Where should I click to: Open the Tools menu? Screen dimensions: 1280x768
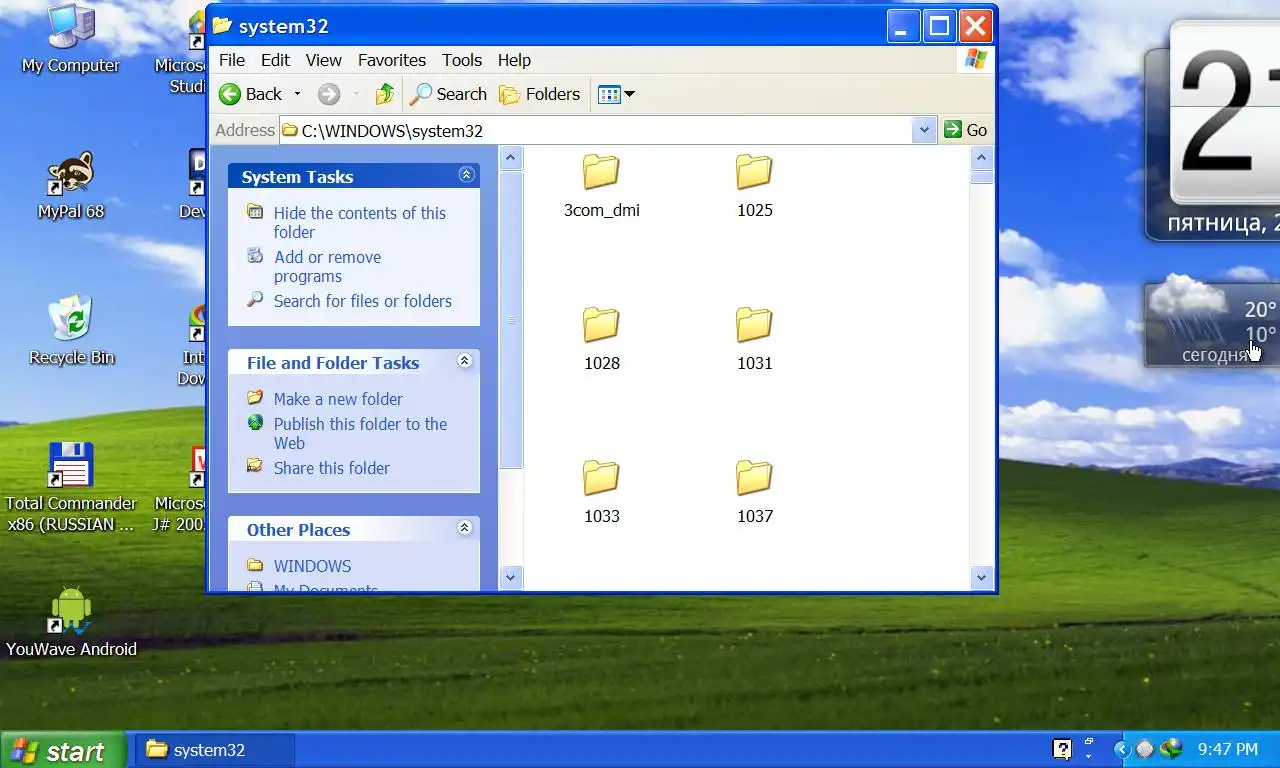[462, 60]
